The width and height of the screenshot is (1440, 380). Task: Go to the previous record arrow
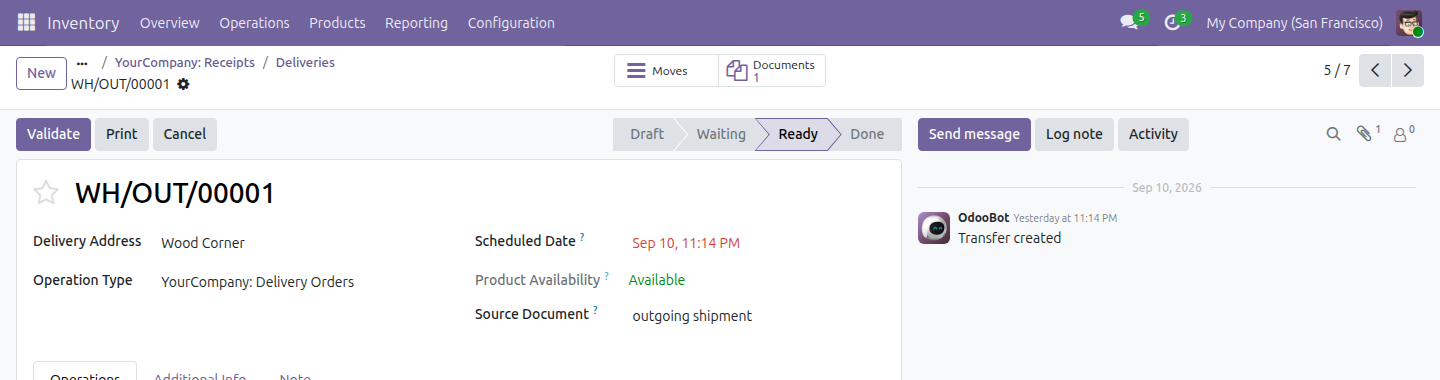pyautogui.click(x=1375, y=70)
